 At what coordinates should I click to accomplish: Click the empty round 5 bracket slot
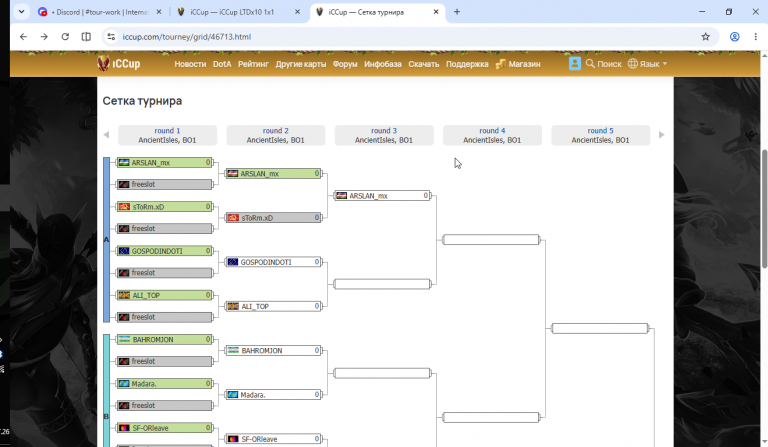[600, 328]
